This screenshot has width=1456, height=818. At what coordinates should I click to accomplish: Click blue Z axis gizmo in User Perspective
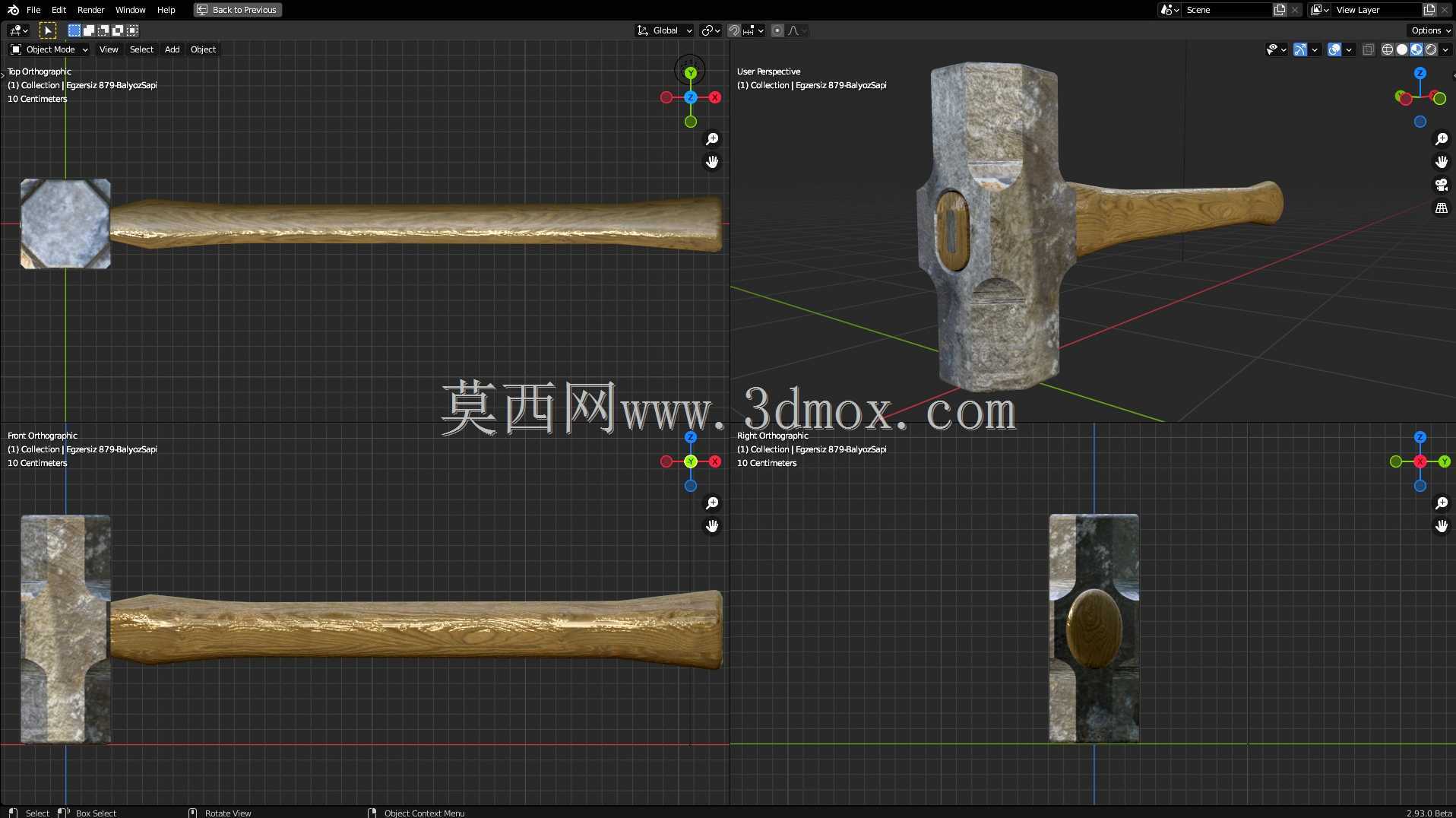point(1420,73)
